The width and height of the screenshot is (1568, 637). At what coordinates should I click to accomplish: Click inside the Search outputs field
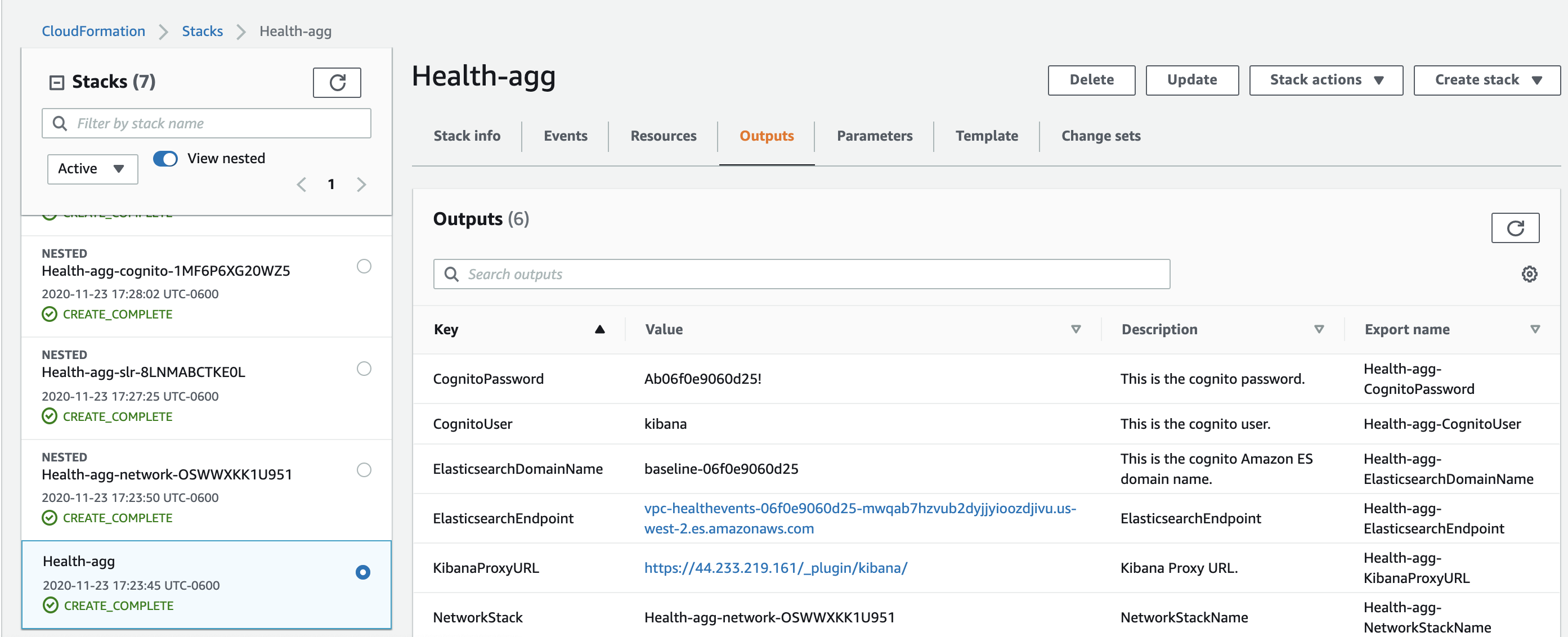(670, 274)
